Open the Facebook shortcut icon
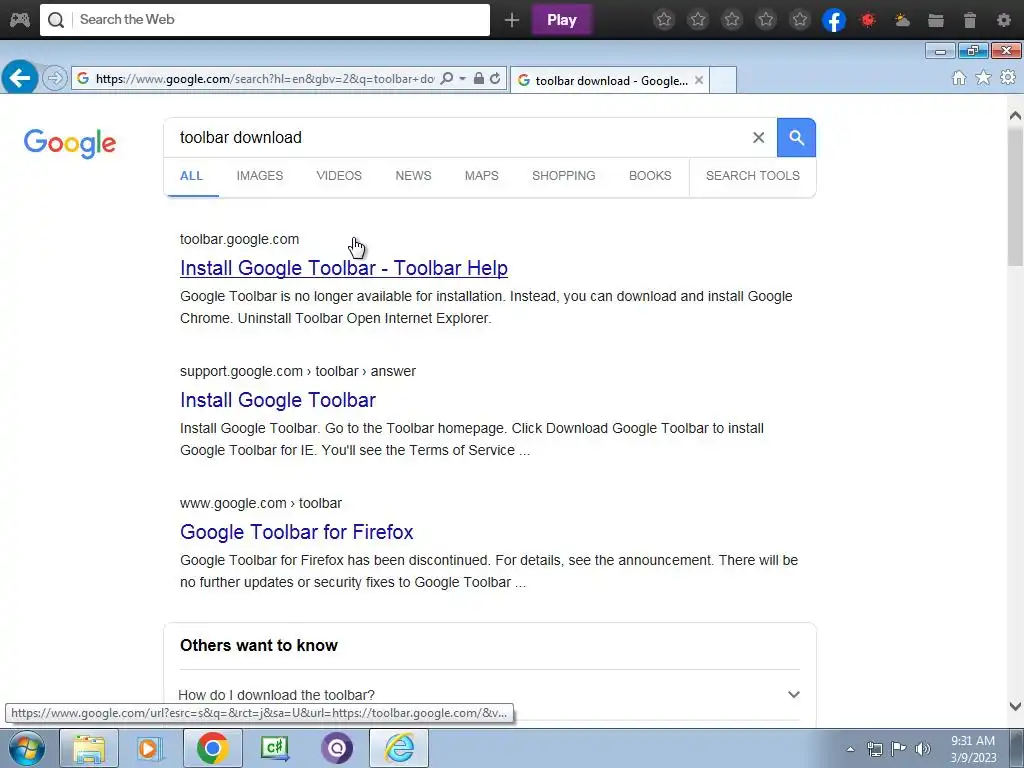 [834, 20]
